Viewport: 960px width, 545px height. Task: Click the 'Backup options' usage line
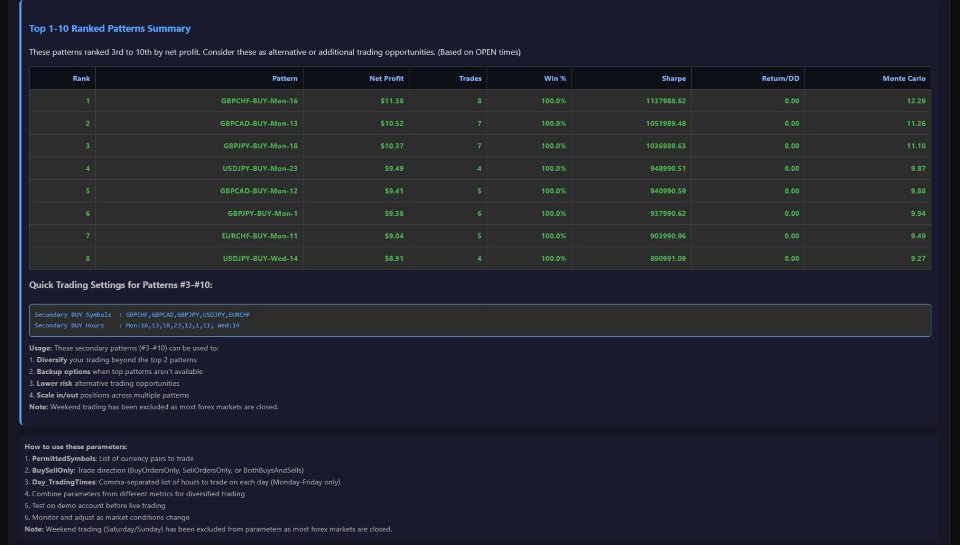point(116,372)
